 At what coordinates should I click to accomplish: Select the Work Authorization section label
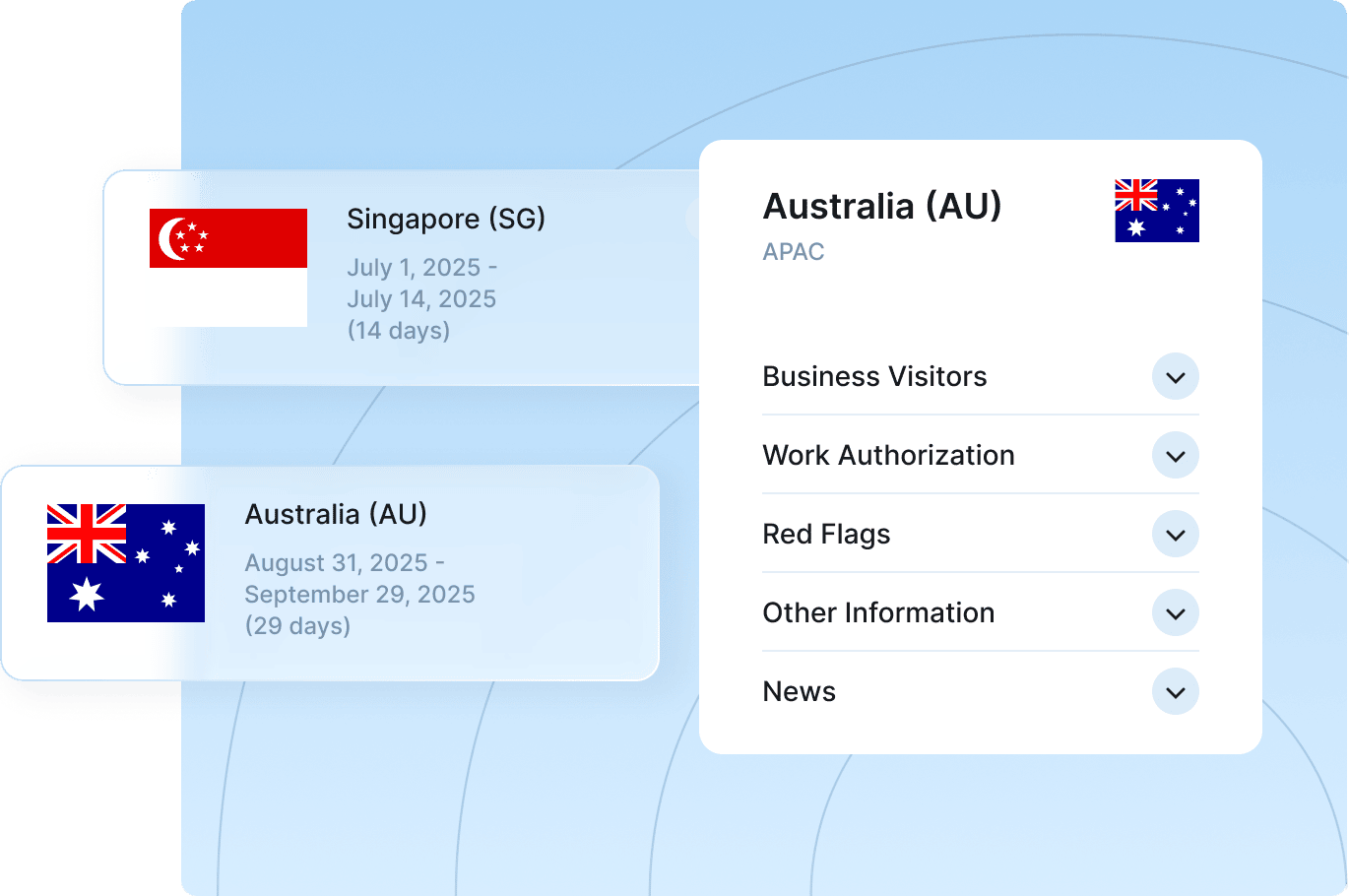(887, 456)
